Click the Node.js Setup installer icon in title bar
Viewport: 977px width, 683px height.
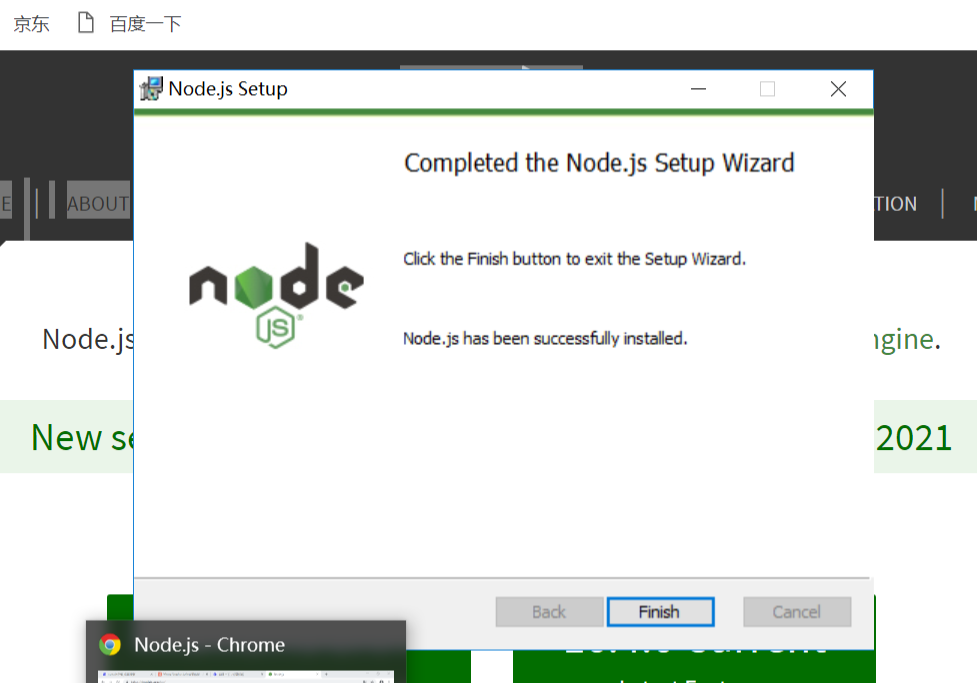coord(151,88)
